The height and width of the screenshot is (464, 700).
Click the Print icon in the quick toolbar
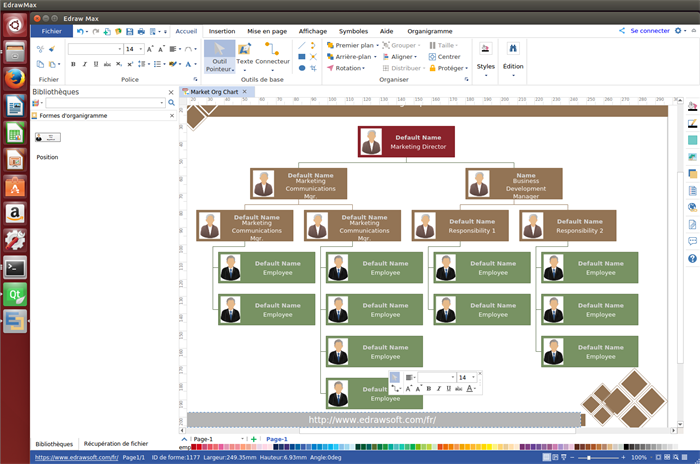(x=141, y=31)
